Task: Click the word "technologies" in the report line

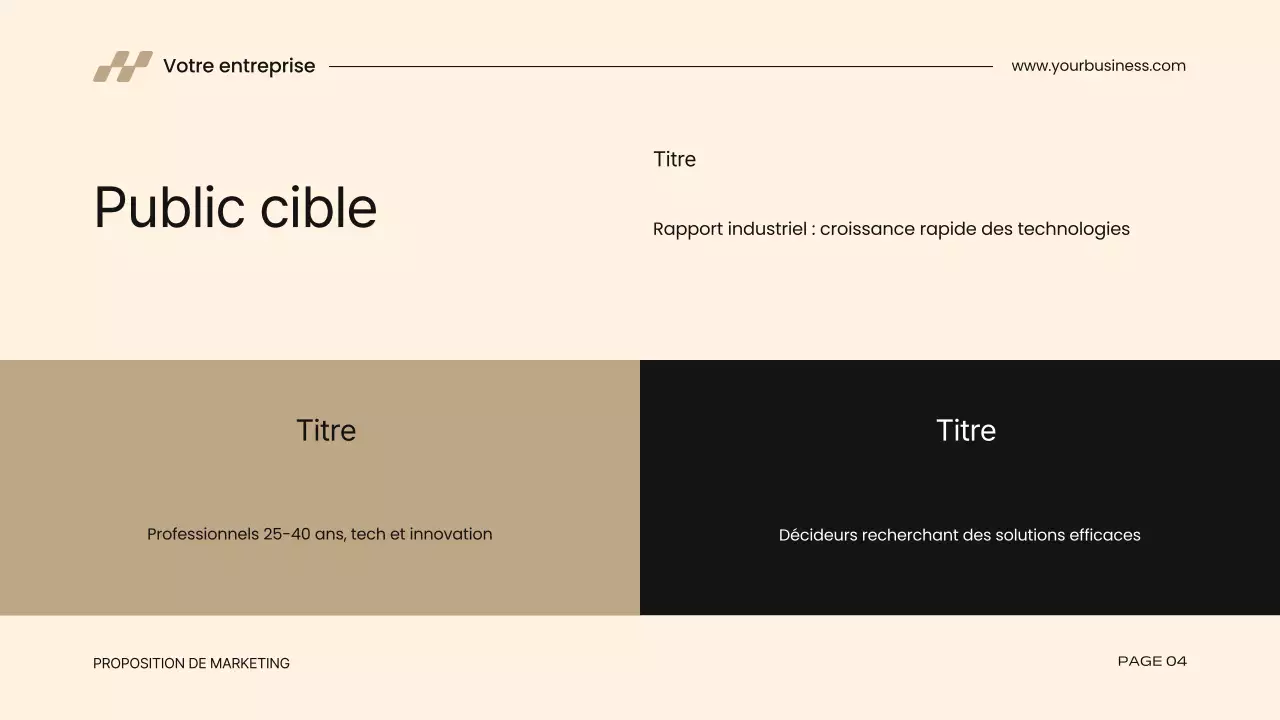Action: (1073, 229)
